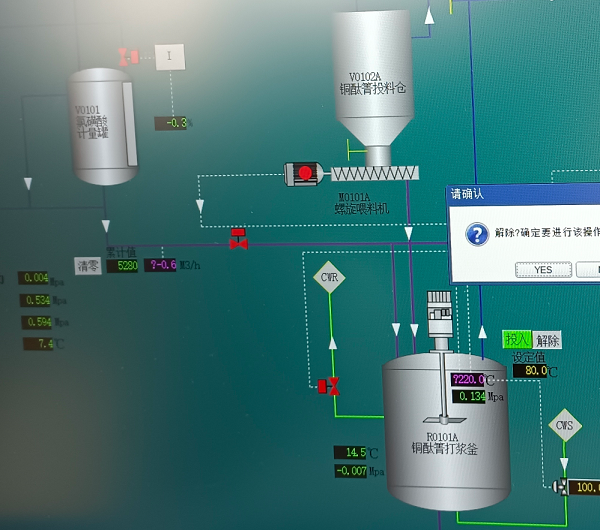Click the I interlock box
Screen dimensions: 600x530
[x=170, y=57]
